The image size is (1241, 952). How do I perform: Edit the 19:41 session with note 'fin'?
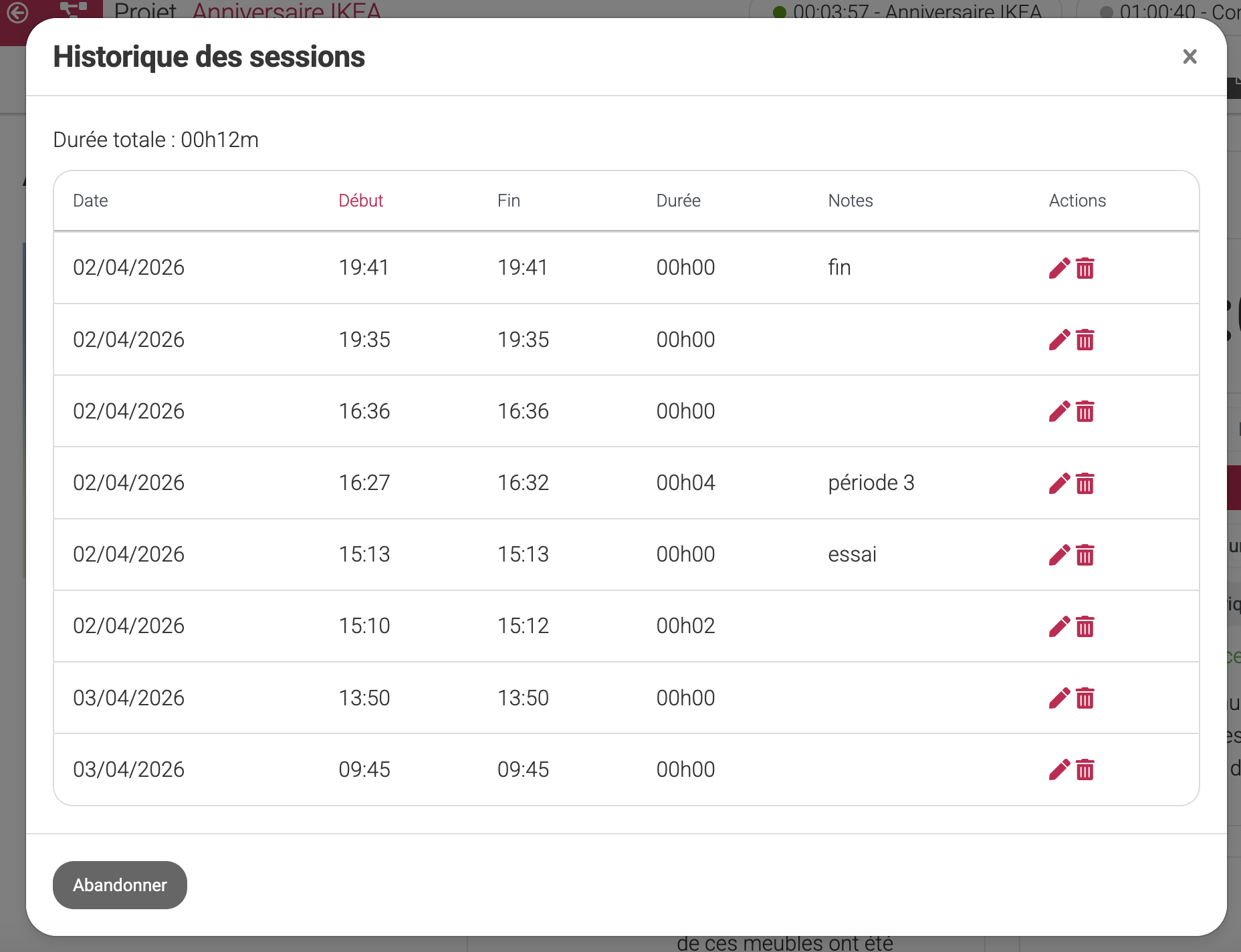1059,268
